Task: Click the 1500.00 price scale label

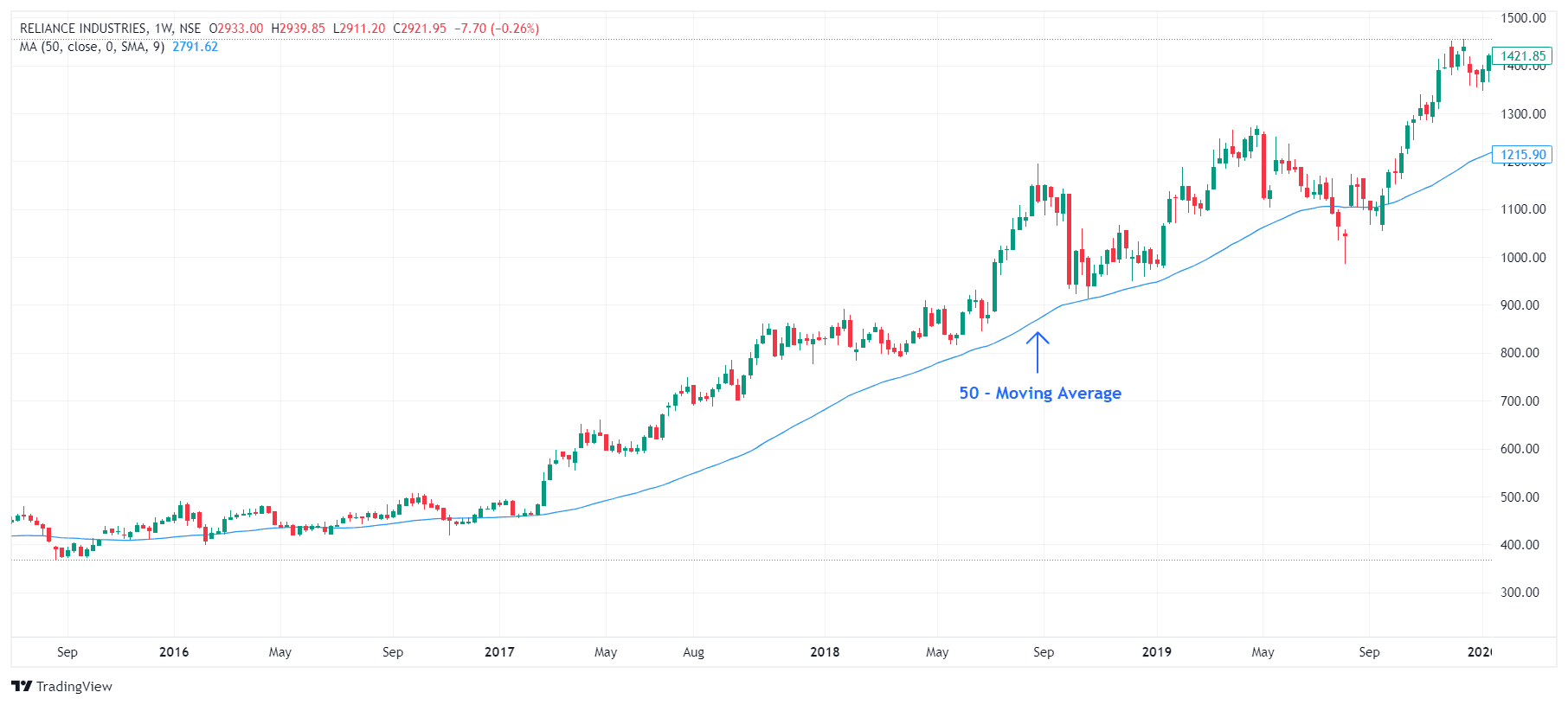Action: (1523, 18)
